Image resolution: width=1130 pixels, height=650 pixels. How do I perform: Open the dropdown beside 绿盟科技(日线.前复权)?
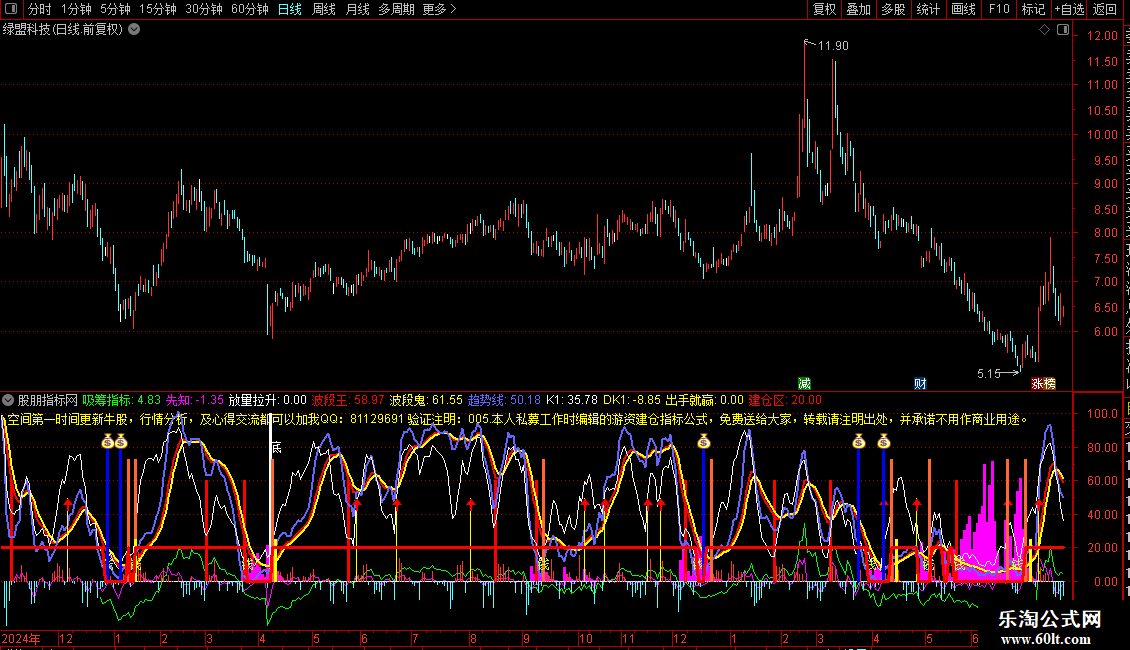[134, 30]
